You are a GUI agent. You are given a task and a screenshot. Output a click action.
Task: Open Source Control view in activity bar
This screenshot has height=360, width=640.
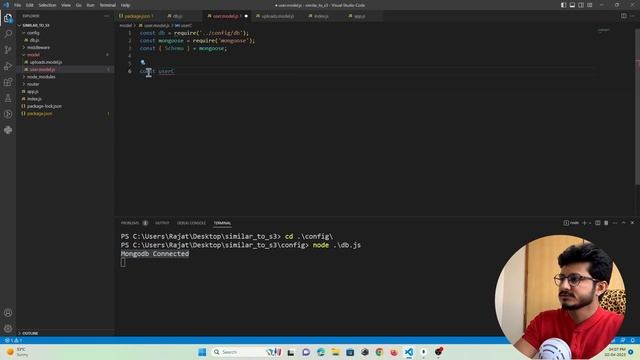[8, 50]
